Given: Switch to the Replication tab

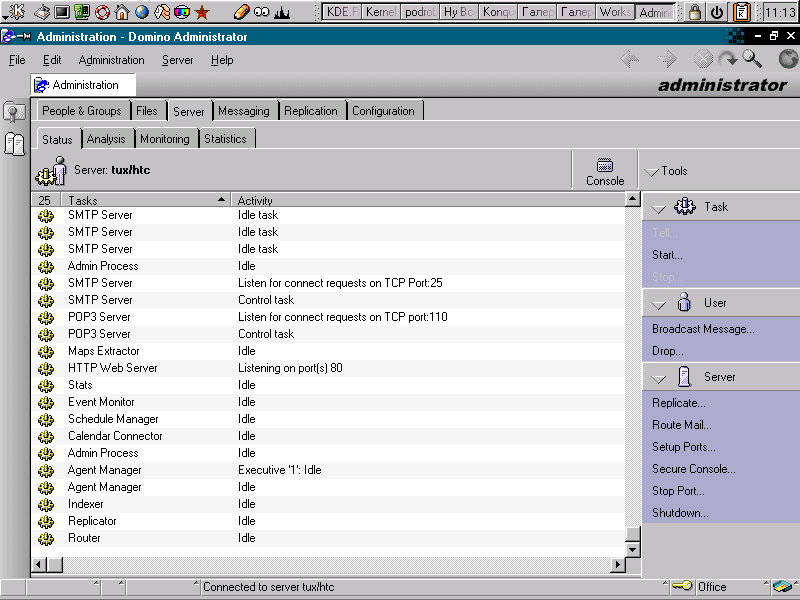Looking at the screenshot, I should click(x=311, y=111).
